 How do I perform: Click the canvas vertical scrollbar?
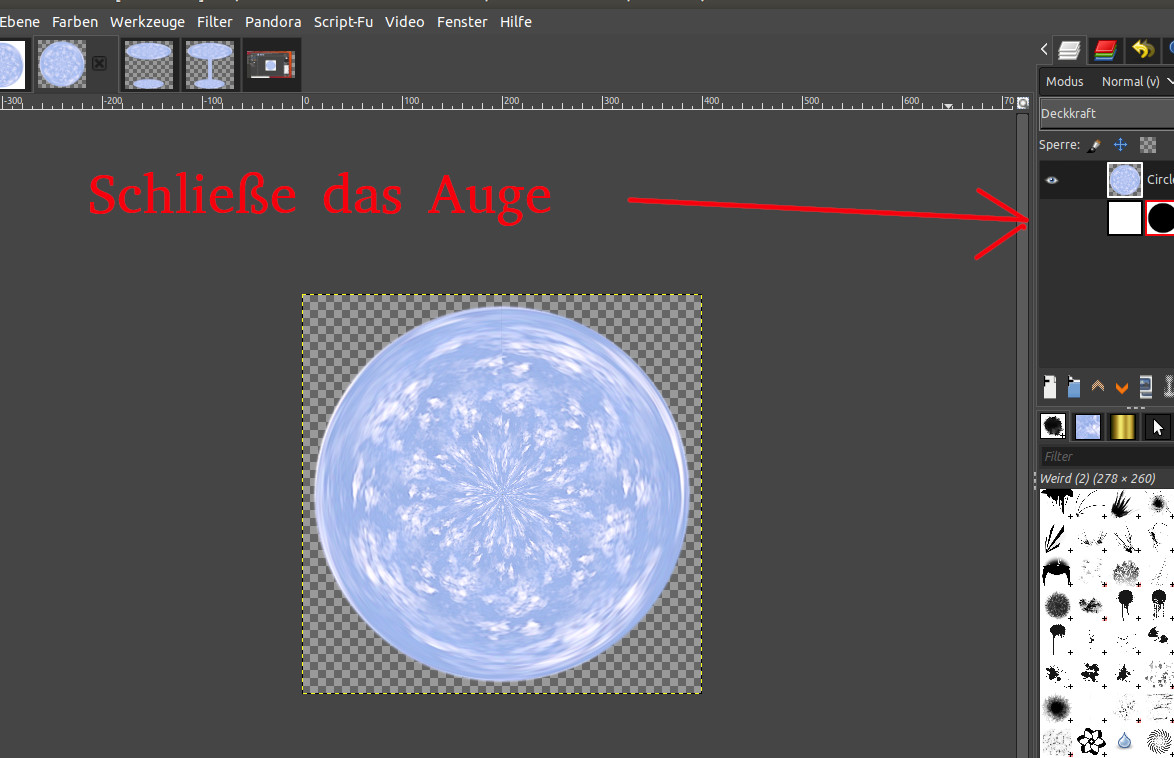click(x=1023, y=434)
